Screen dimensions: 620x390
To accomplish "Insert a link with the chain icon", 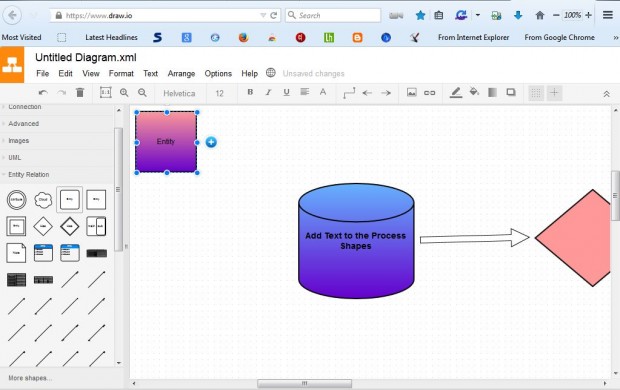I will tap(429, 93).
